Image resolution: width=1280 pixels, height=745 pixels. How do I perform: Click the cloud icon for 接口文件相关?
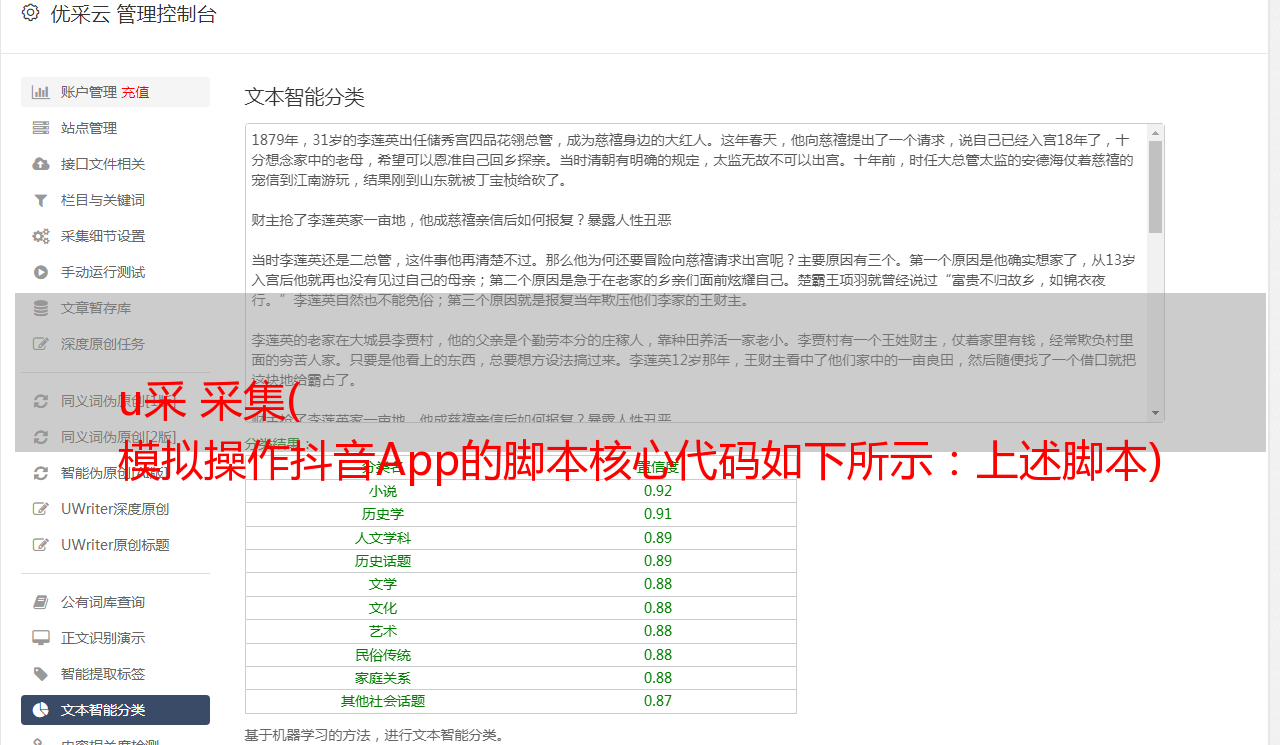click(41, 164)
